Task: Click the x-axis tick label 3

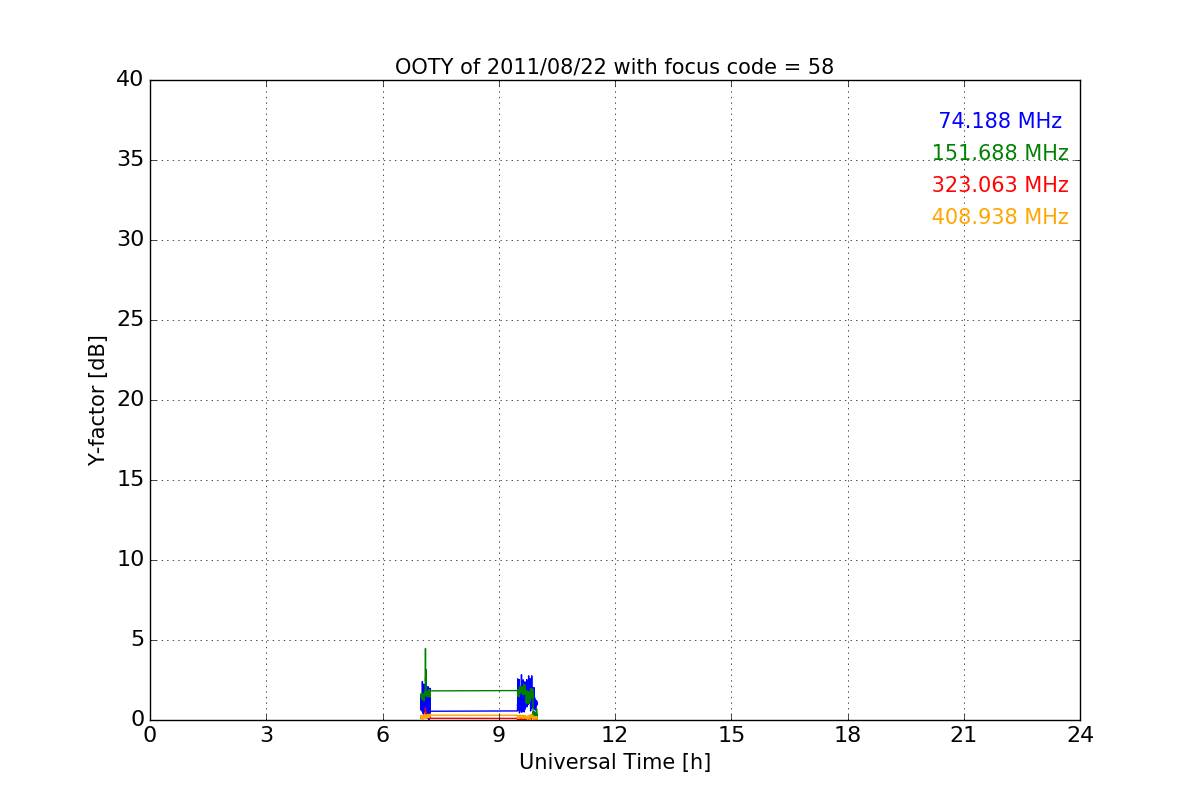Action: tap(266, 735)
